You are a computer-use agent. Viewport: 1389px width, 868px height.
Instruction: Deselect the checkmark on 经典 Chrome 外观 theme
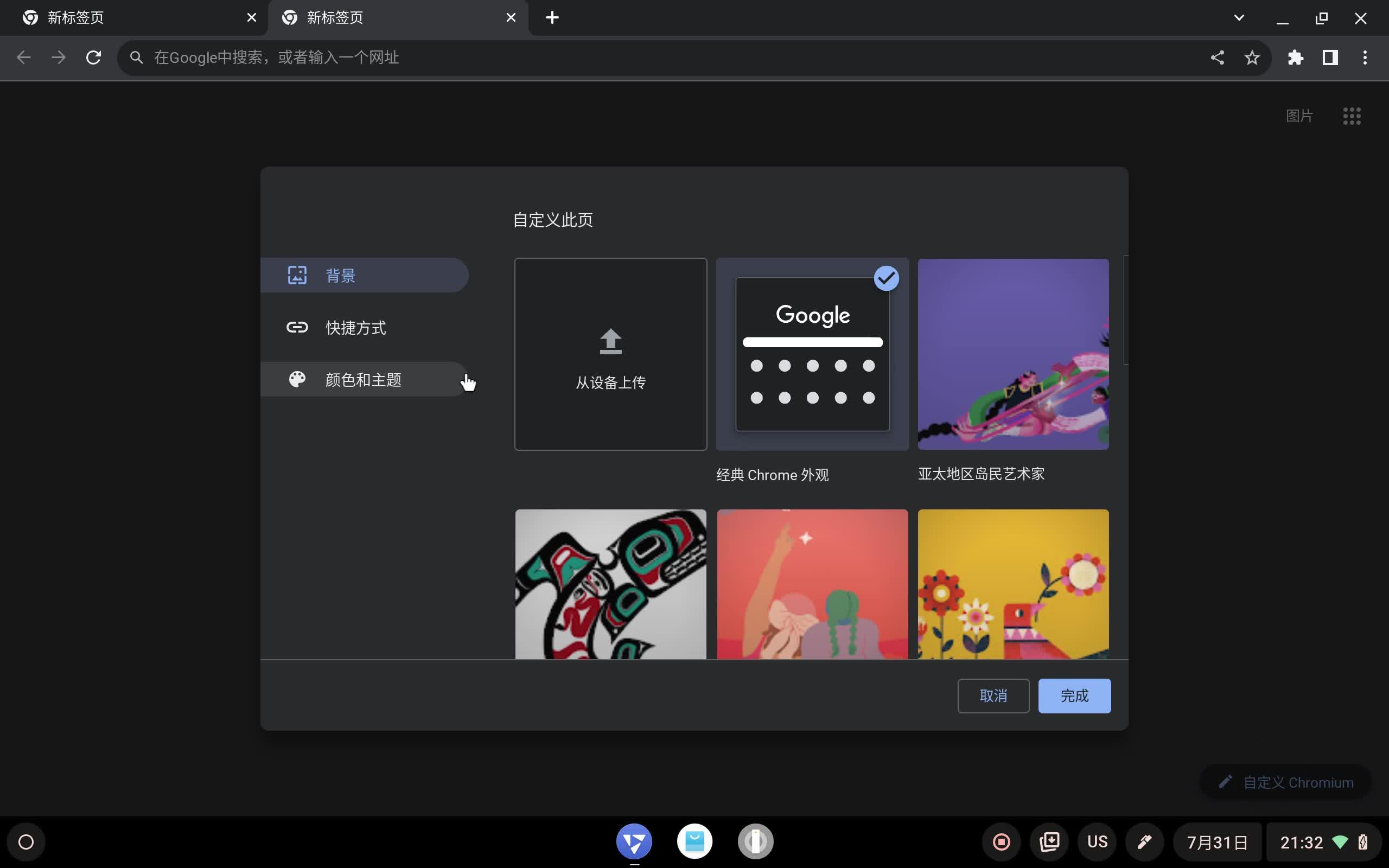point(885,278)
